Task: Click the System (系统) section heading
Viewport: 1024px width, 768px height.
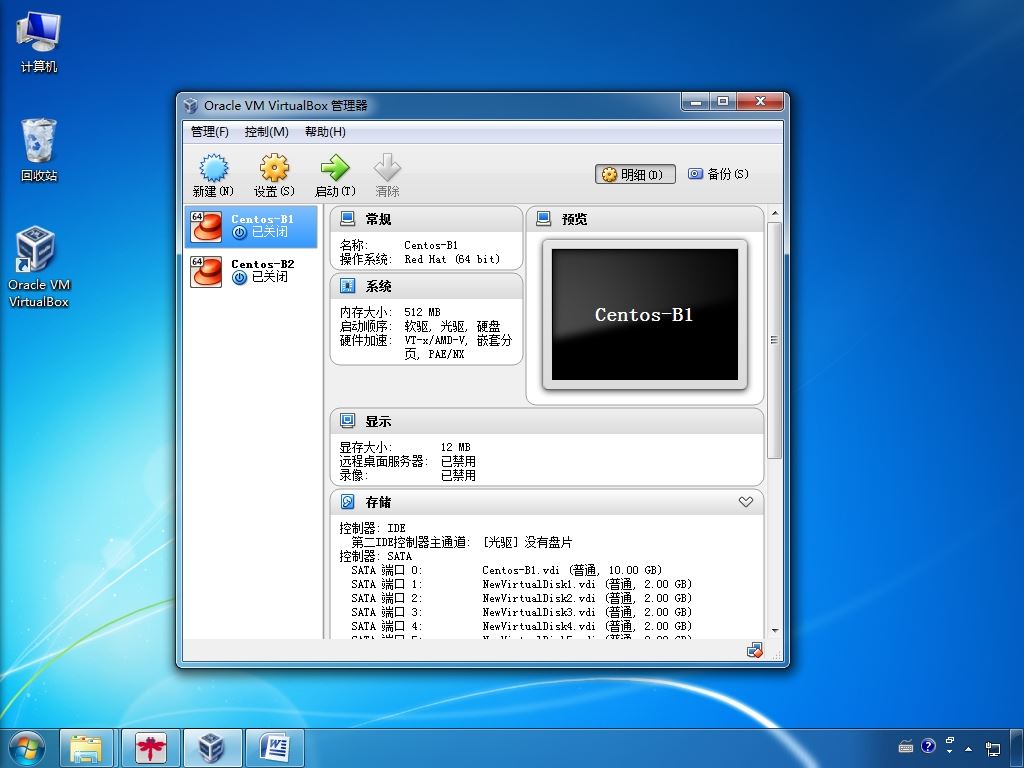Action: click(x=378, y=287)
